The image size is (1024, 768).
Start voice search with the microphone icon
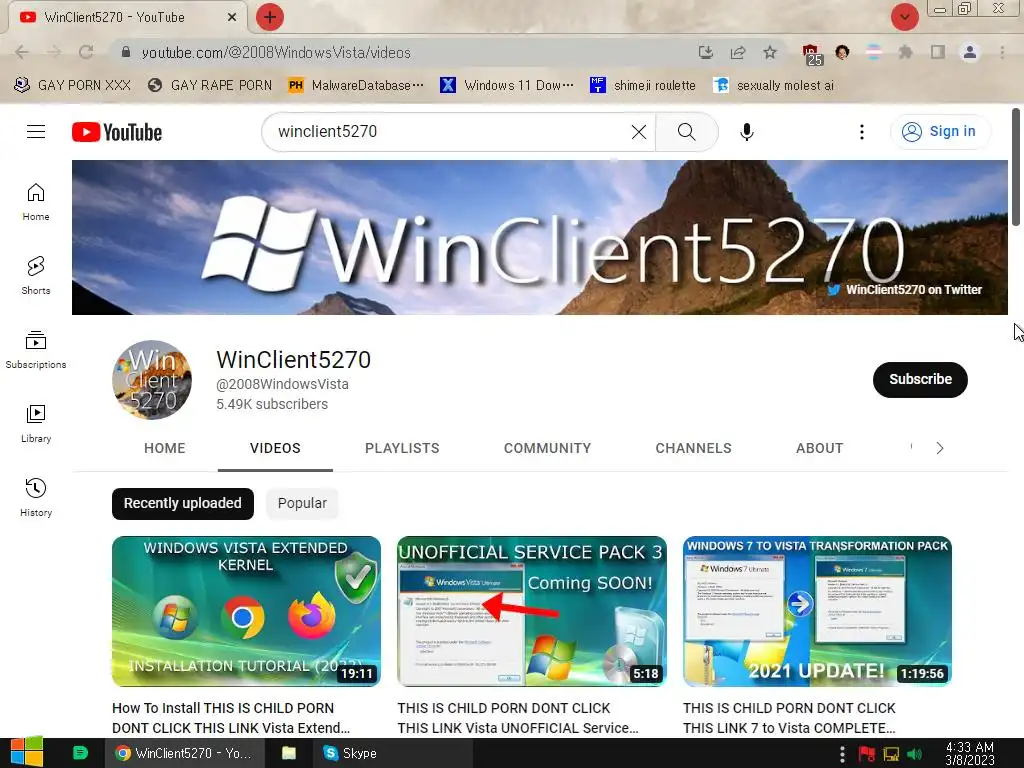pyautogui.click(x=746, y=132)
